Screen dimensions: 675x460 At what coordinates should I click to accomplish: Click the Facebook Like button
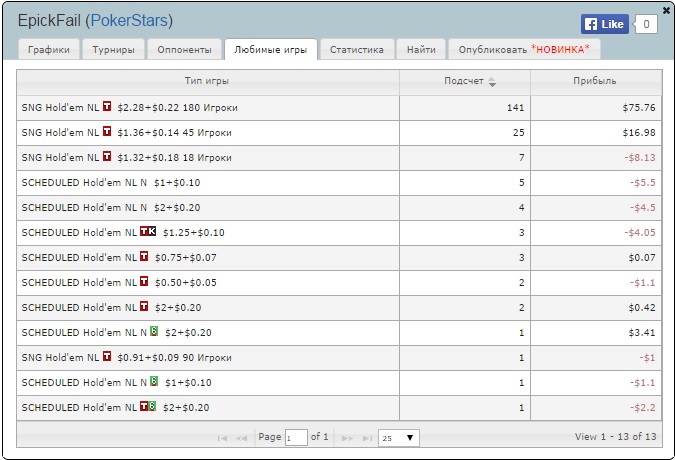click(605, 24)
